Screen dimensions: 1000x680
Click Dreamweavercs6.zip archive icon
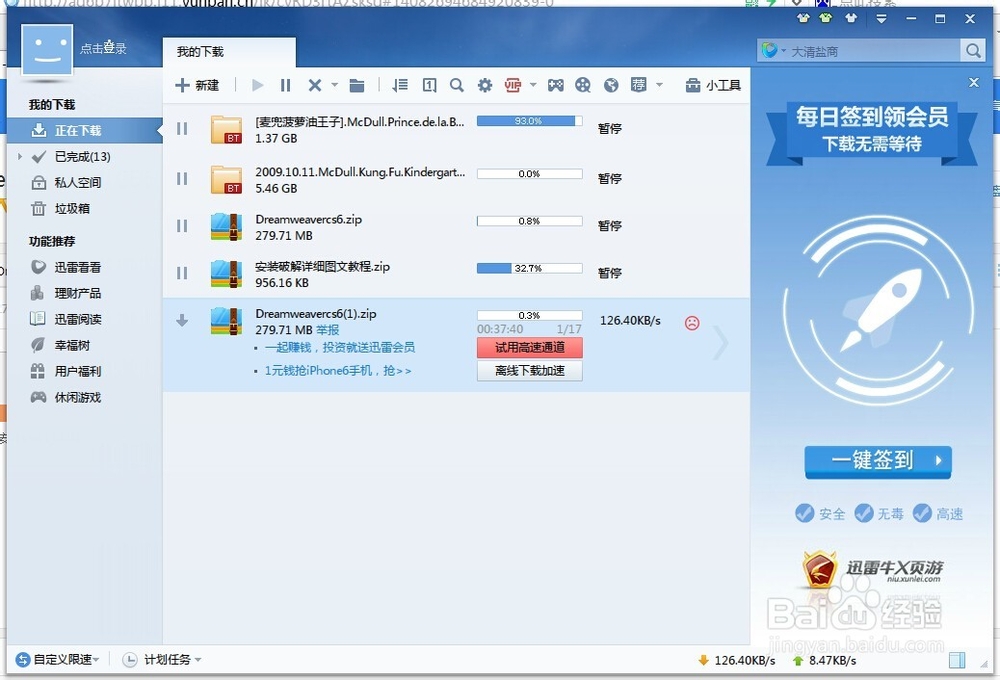point(226,226)
